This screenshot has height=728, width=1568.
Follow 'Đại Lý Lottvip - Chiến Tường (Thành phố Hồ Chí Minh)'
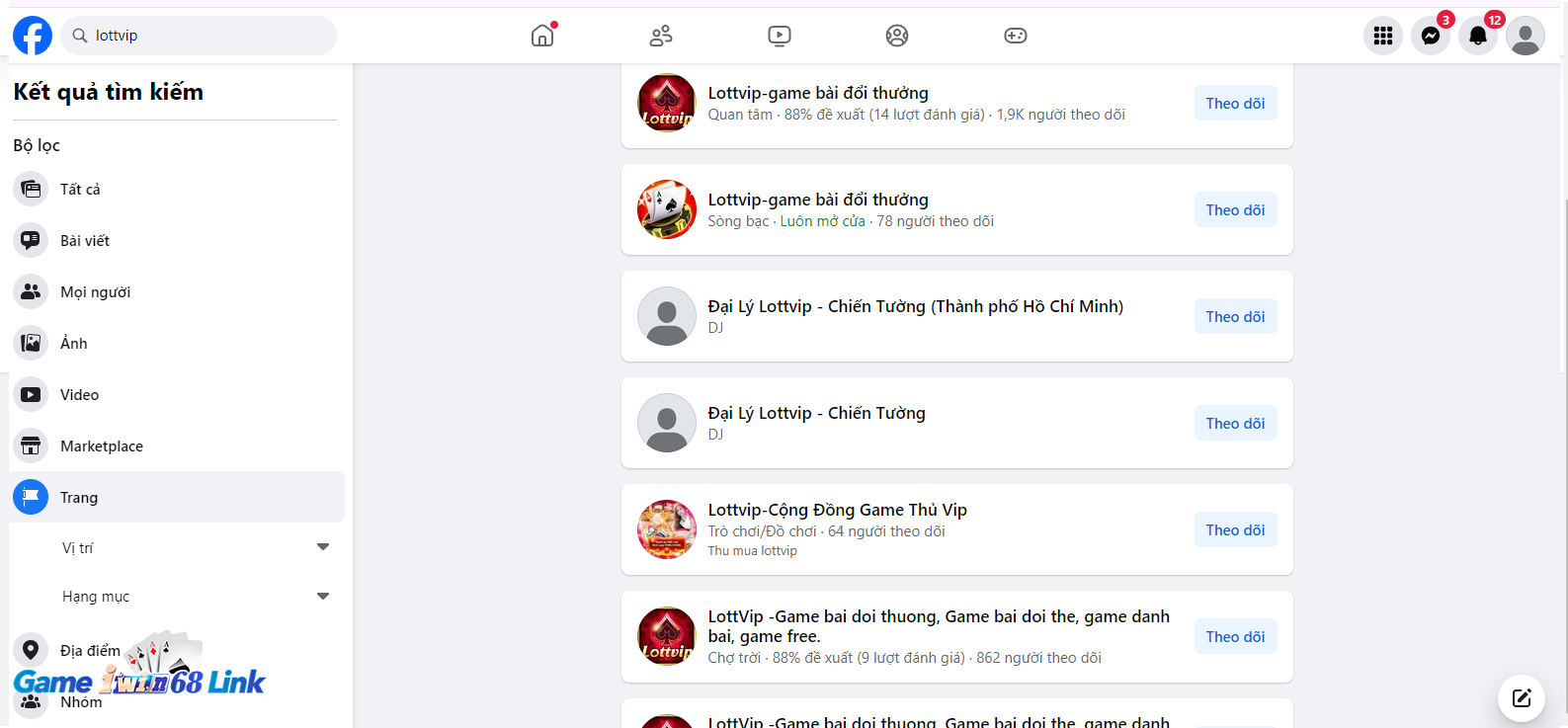[x=1235, y=316]
